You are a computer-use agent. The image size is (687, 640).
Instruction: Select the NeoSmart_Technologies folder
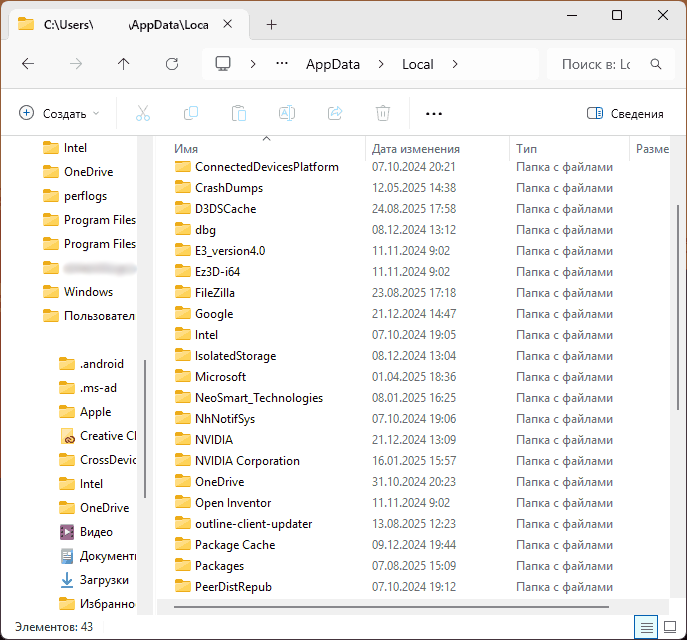(248, 398)
